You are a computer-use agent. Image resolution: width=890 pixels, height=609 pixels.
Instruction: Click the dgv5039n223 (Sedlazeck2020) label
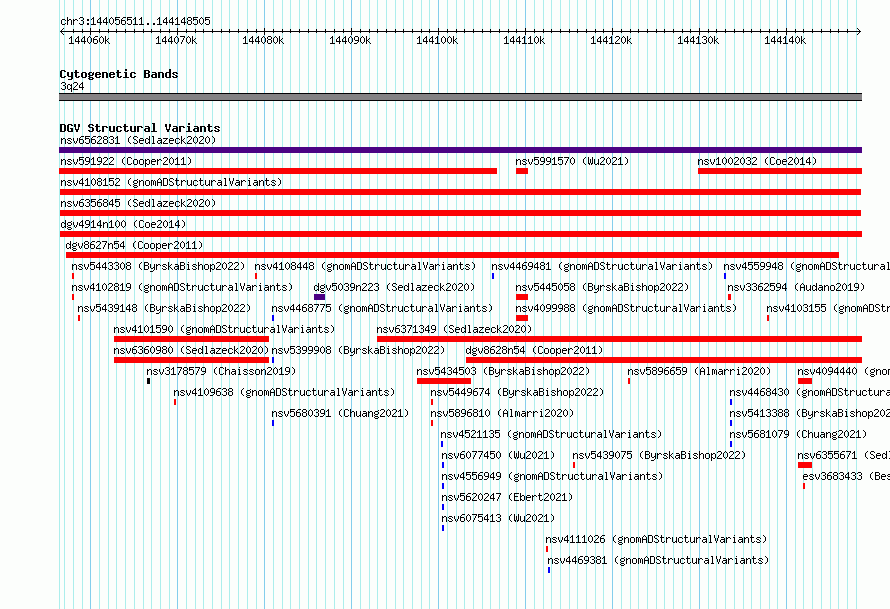pos(394,287)
